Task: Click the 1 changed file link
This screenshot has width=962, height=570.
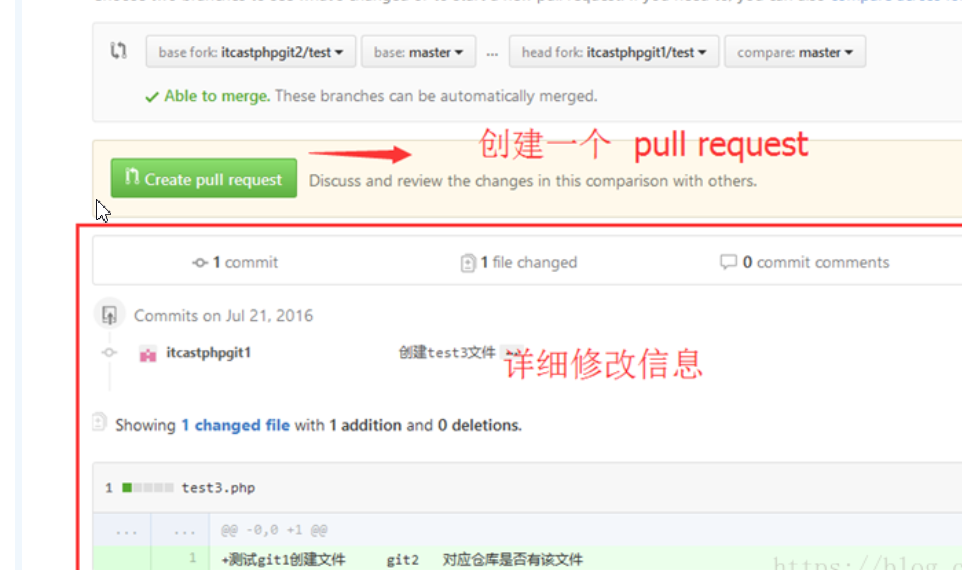Action: [x=236, y=425]
